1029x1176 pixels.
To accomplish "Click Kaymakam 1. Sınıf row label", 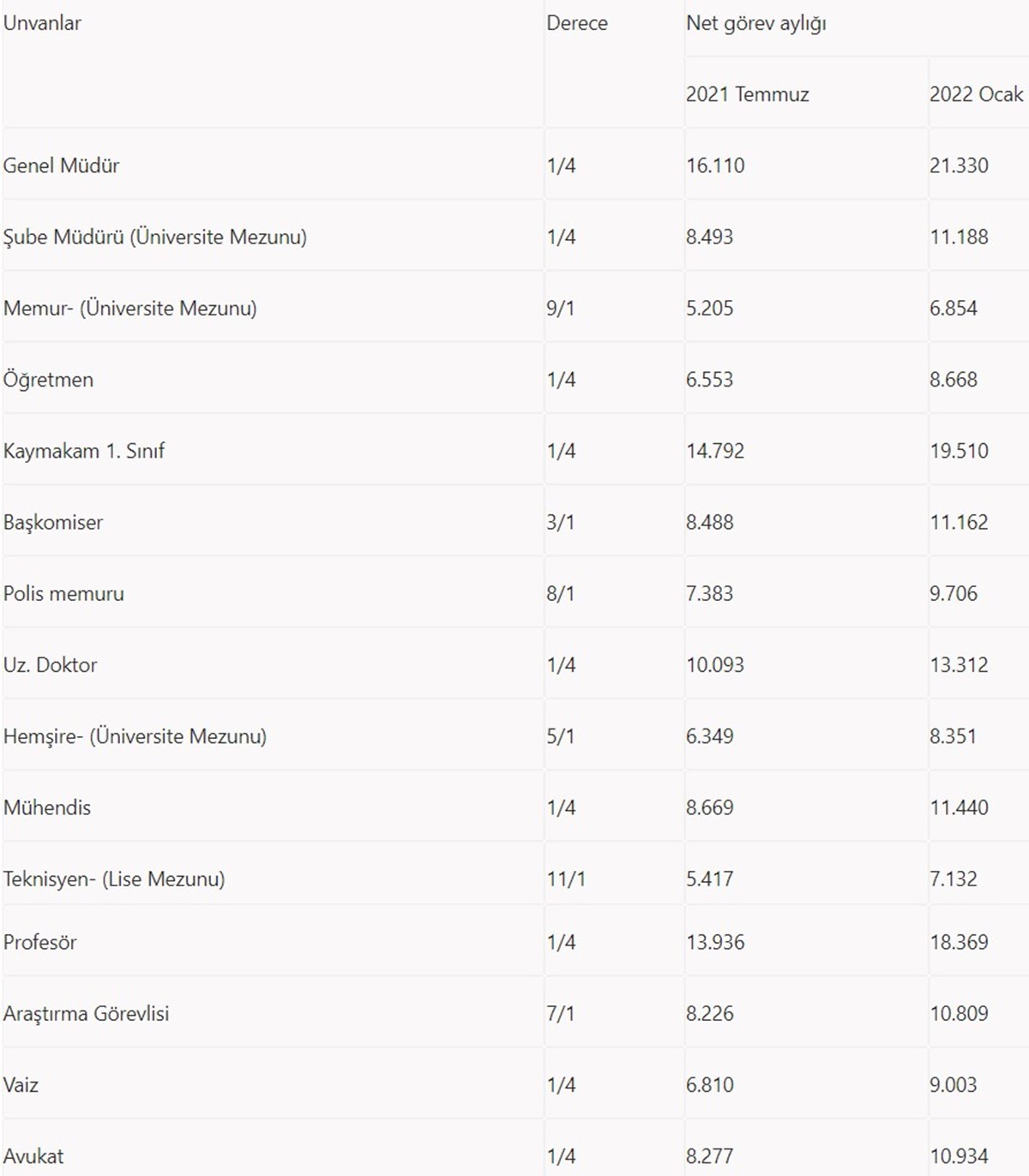I will point(83,451).
